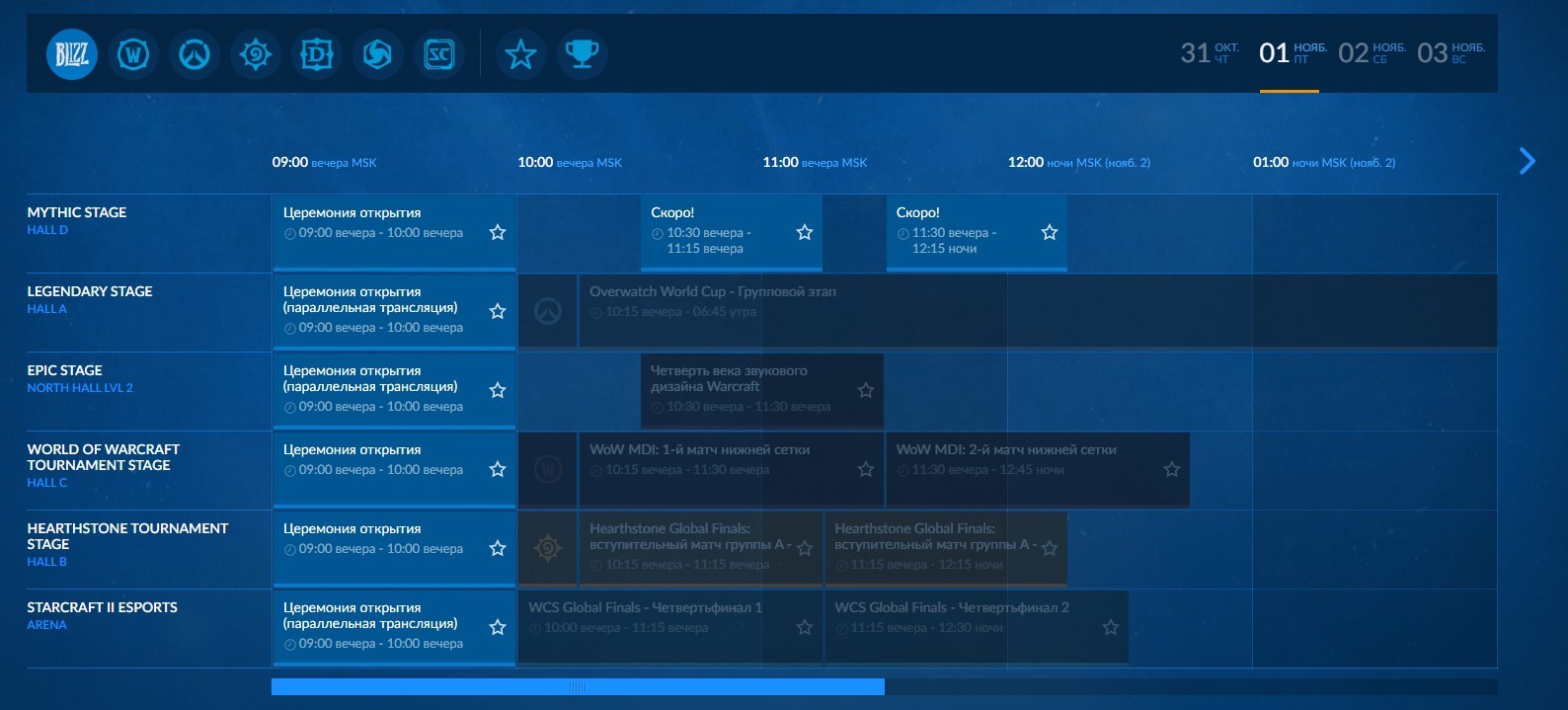This screenshot has width=1568, height=710.
Task: Open HALL C location link
Action: click(x=47, y=483)
